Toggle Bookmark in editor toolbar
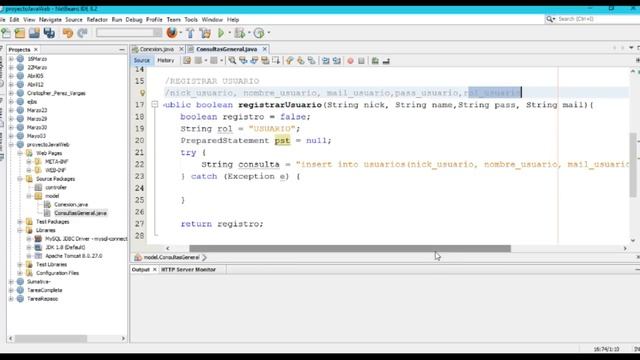This screenshot has height=360, width=640. pyautogui.click(x=312, y=61)
